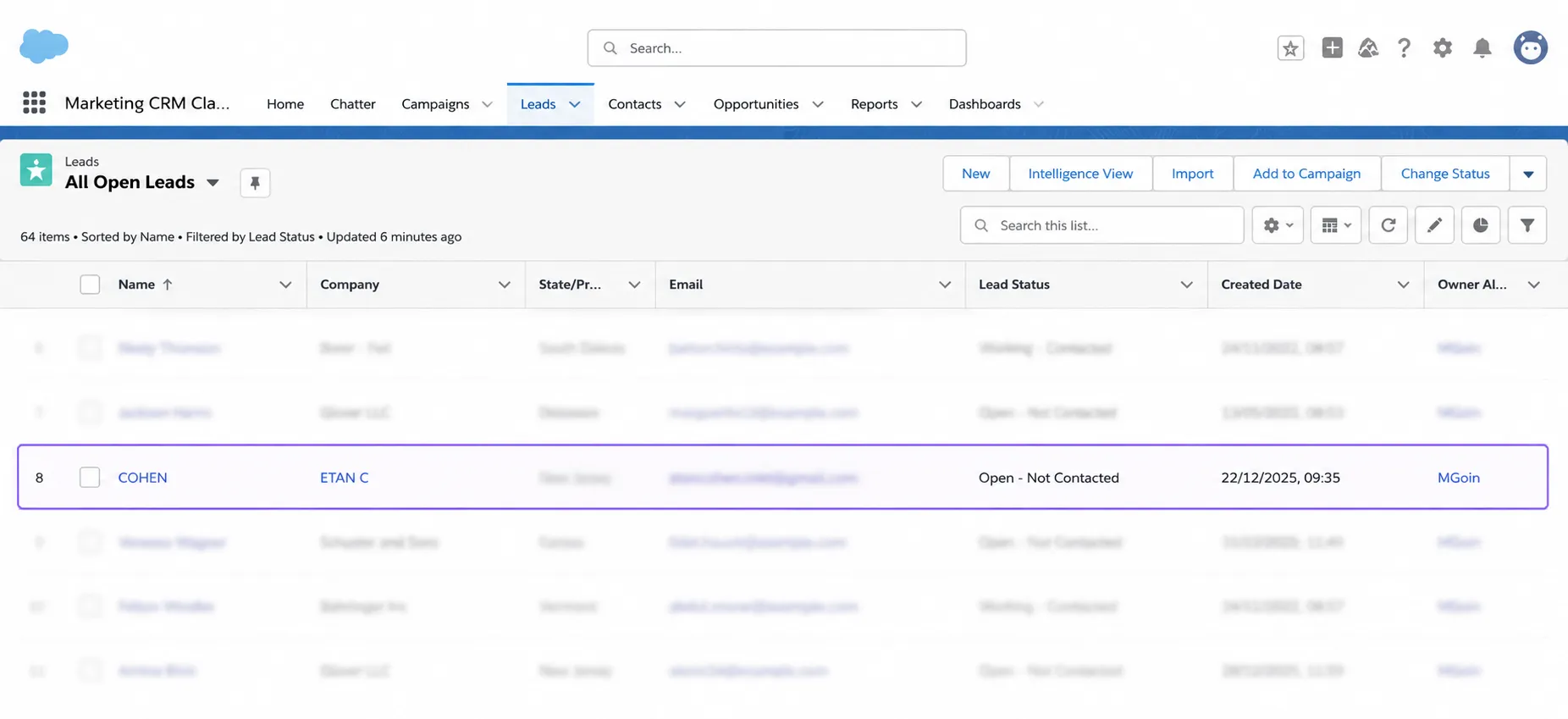Open the App Launcher grid icon
The height and width of the screenshot is (719, 1568).
34,102
